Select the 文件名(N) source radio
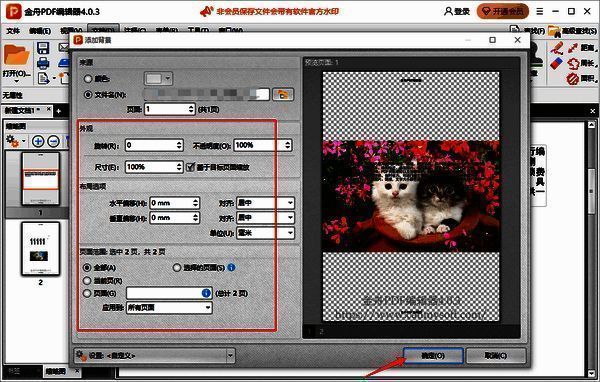Screen dimensions: 600x382 point(88,95)
